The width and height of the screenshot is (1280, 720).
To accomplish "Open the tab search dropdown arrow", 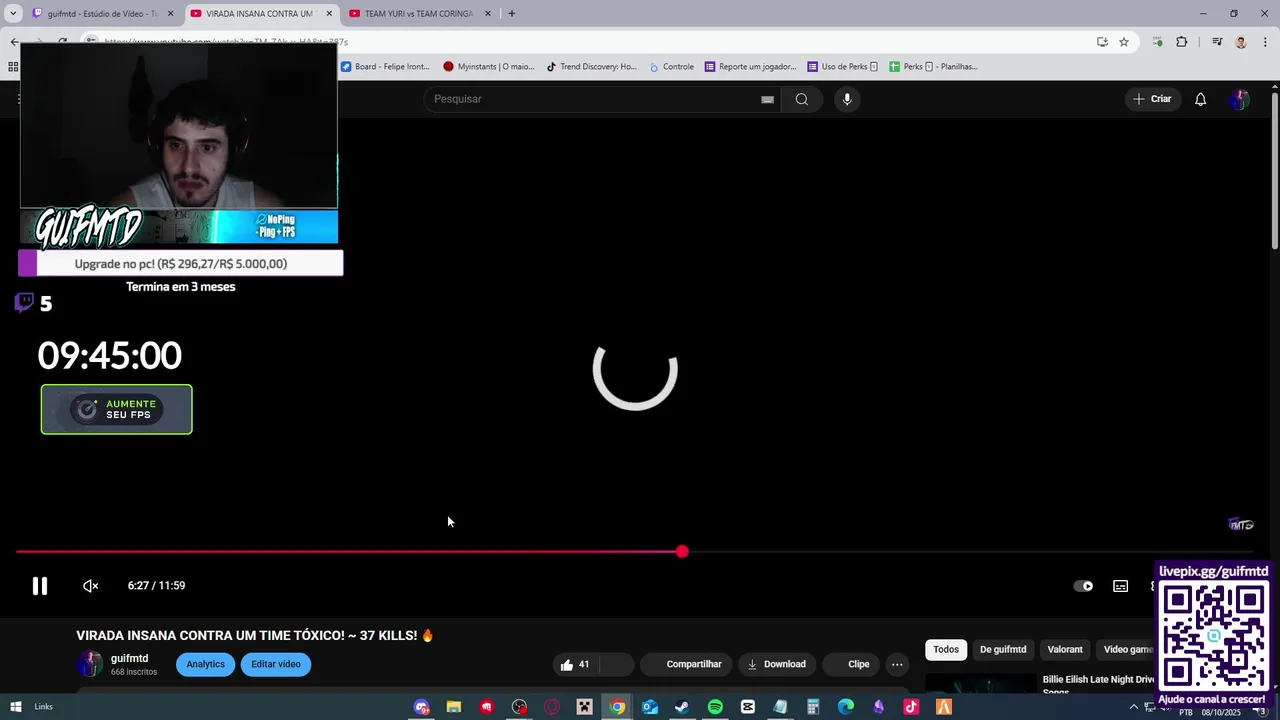I will [x=13, y=14].
